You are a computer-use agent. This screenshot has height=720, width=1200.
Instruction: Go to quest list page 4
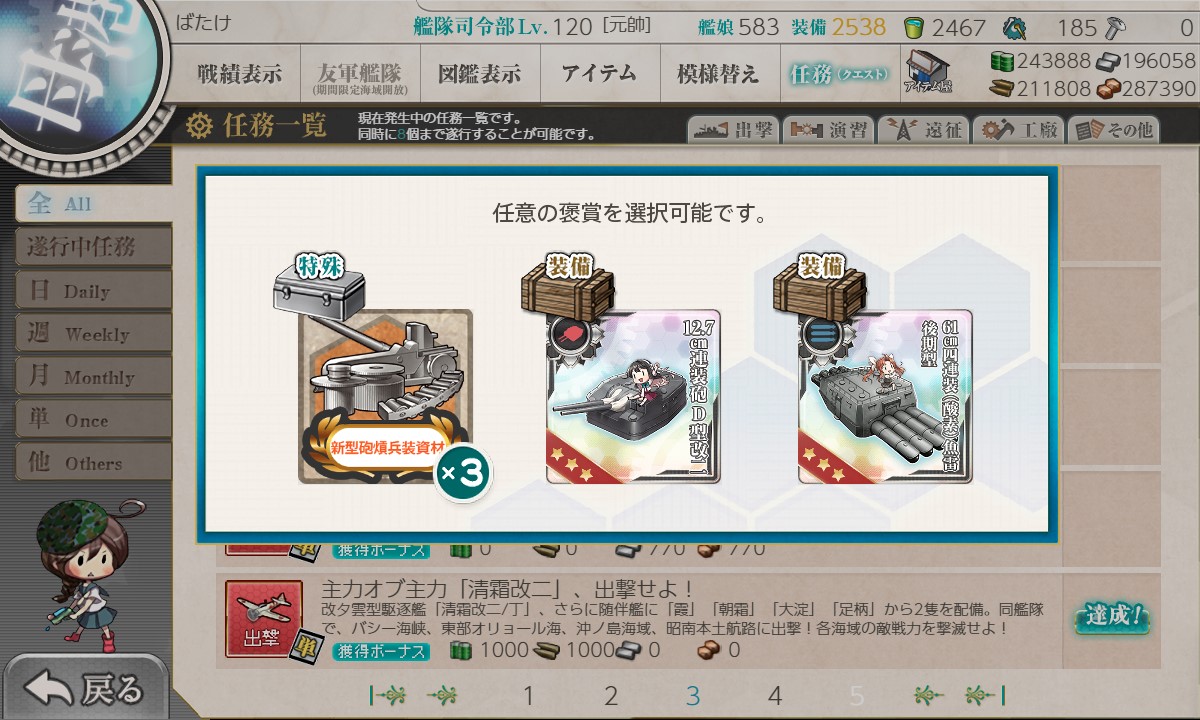[774, 695]
